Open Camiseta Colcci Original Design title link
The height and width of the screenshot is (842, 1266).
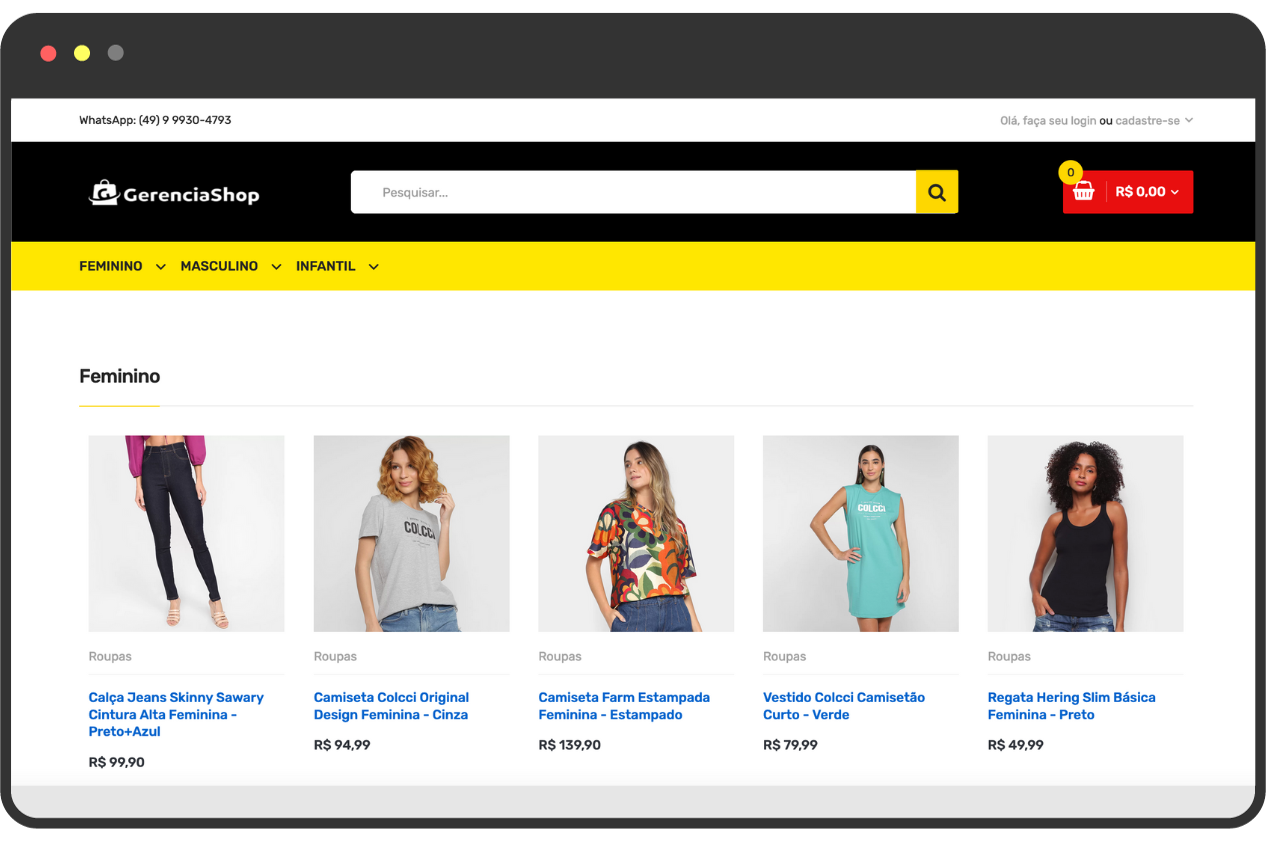point(391,706)
